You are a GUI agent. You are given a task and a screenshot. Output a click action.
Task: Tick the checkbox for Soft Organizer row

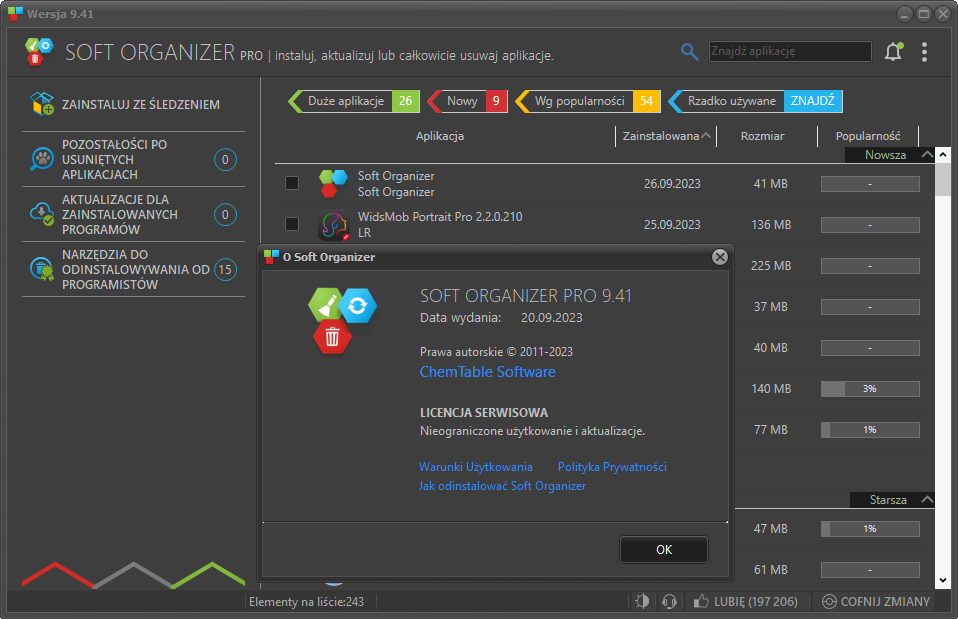click(292, 183)
